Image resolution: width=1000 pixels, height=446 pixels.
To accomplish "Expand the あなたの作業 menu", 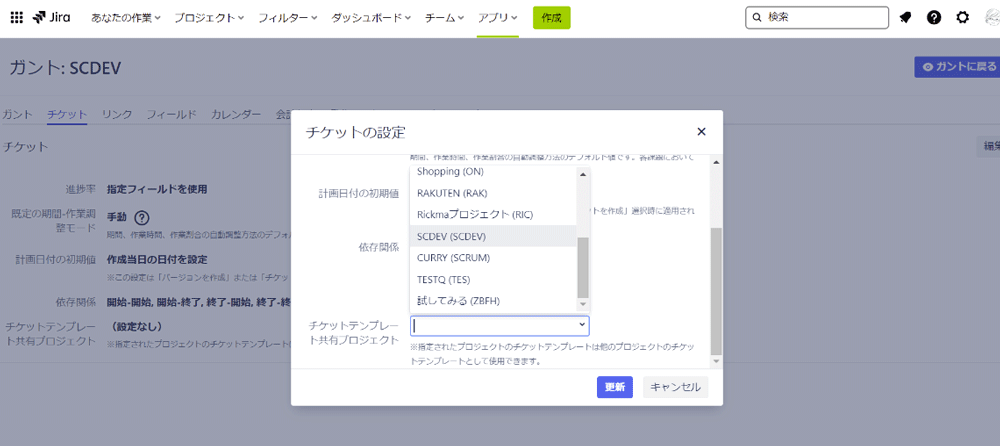I will pos(126,18).
